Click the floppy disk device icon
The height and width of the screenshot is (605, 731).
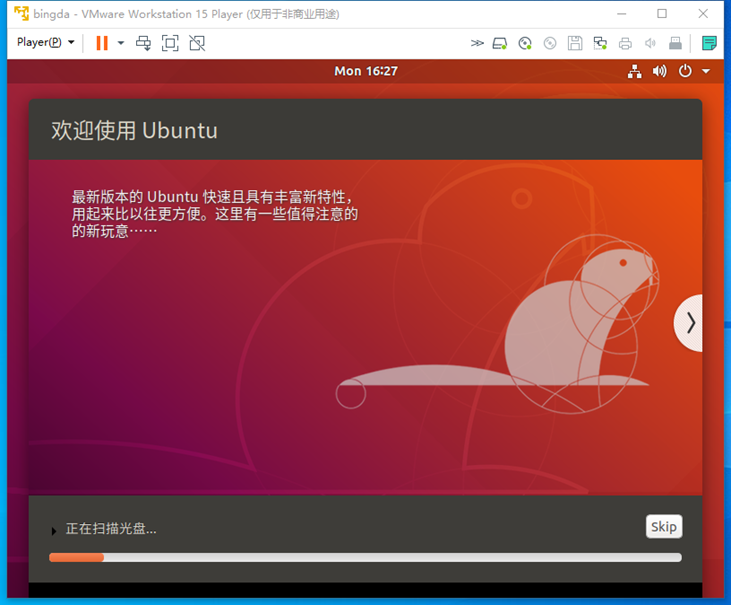click(575, 43)
